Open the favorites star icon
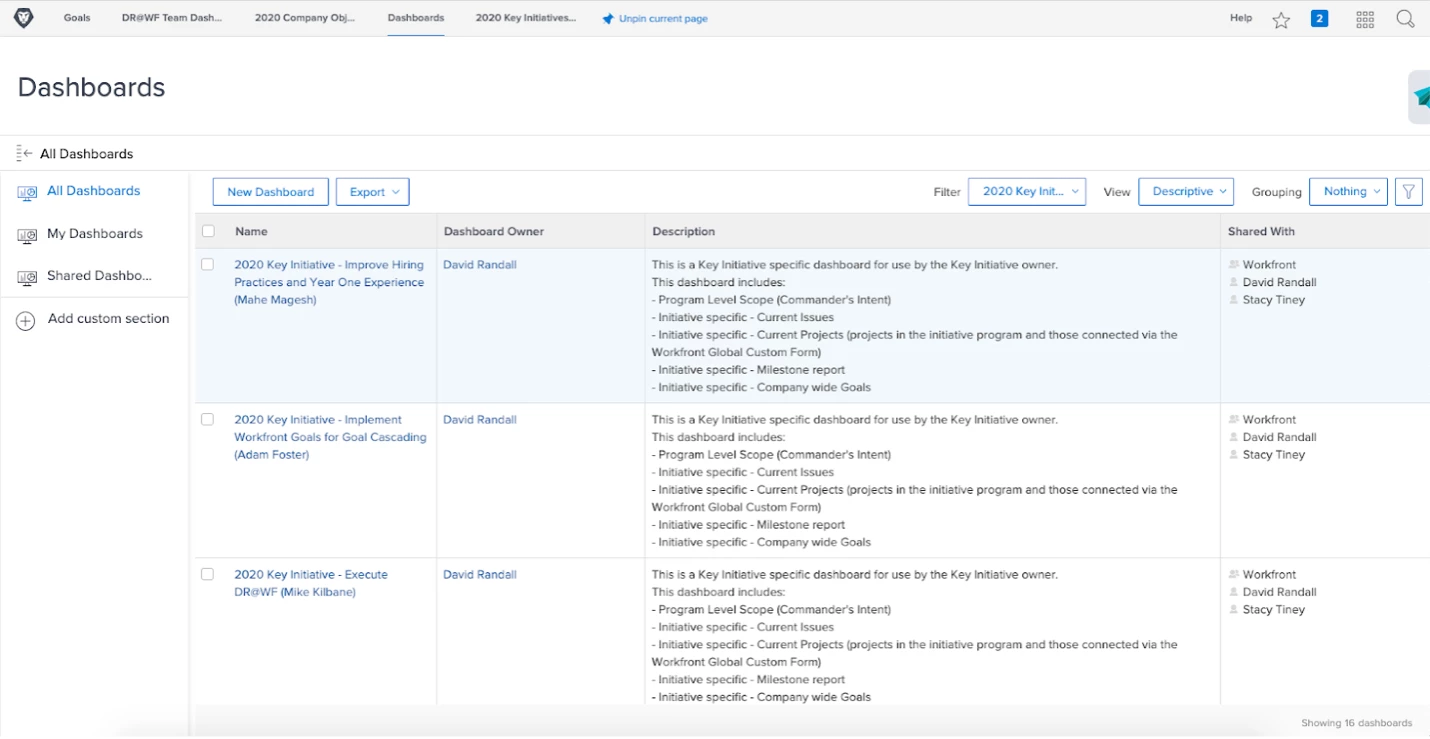 pyautogui.click(x=1281, y=19)
